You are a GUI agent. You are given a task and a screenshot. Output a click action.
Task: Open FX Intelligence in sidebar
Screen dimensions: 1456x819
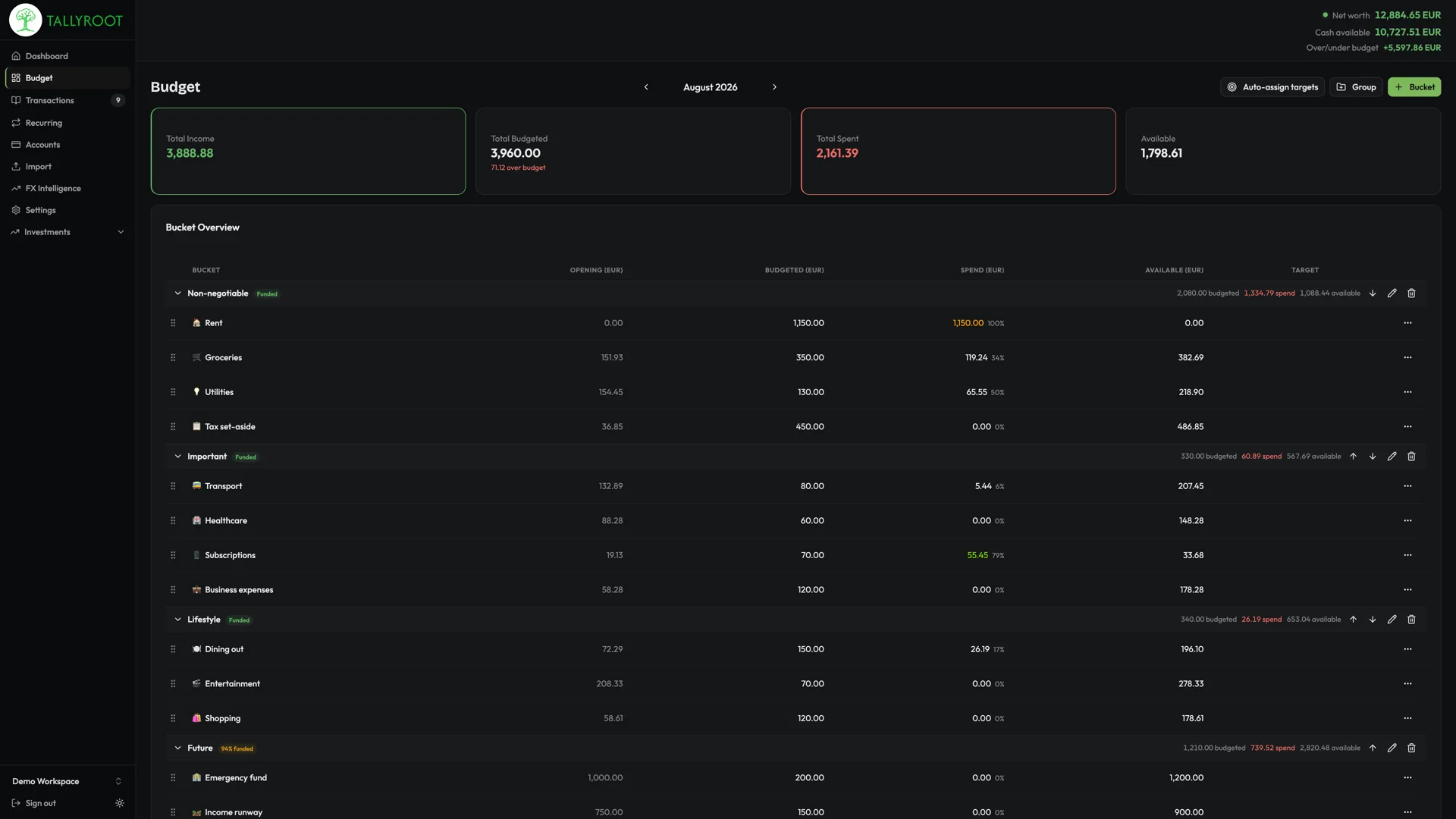tap(67, 188)
